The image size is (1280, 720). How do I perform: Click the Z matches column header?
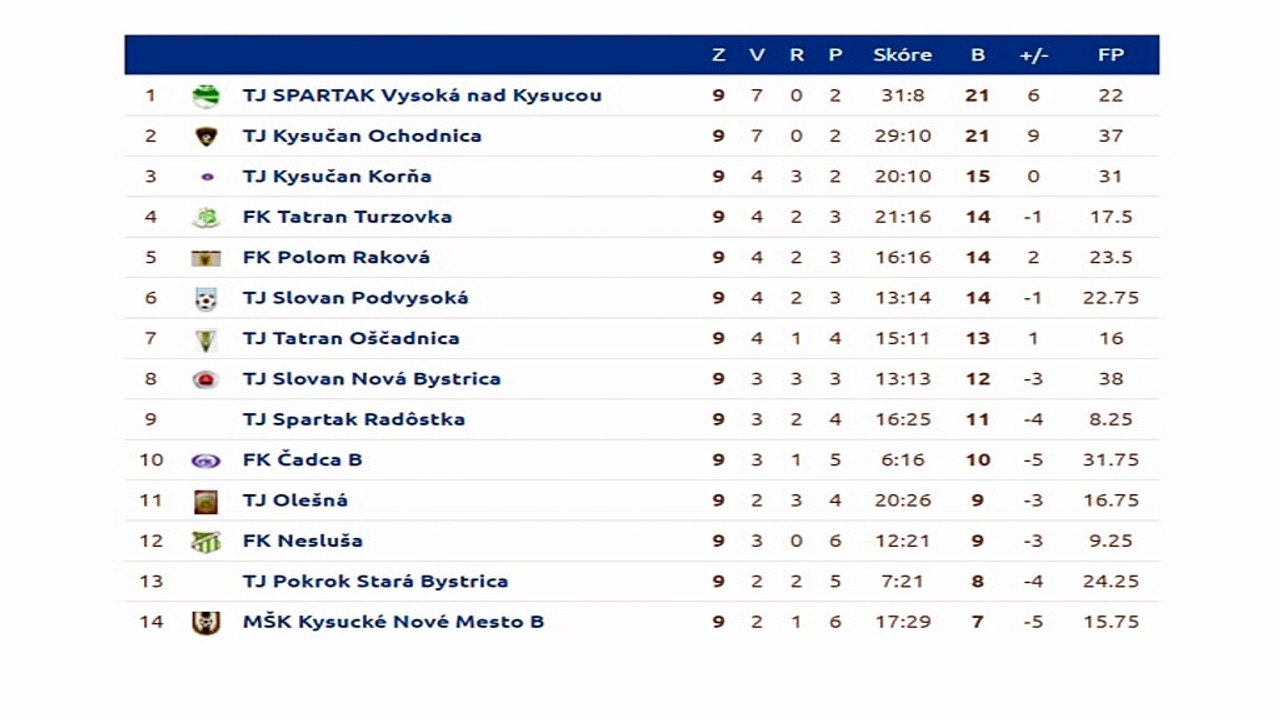(x=718, y=55)
